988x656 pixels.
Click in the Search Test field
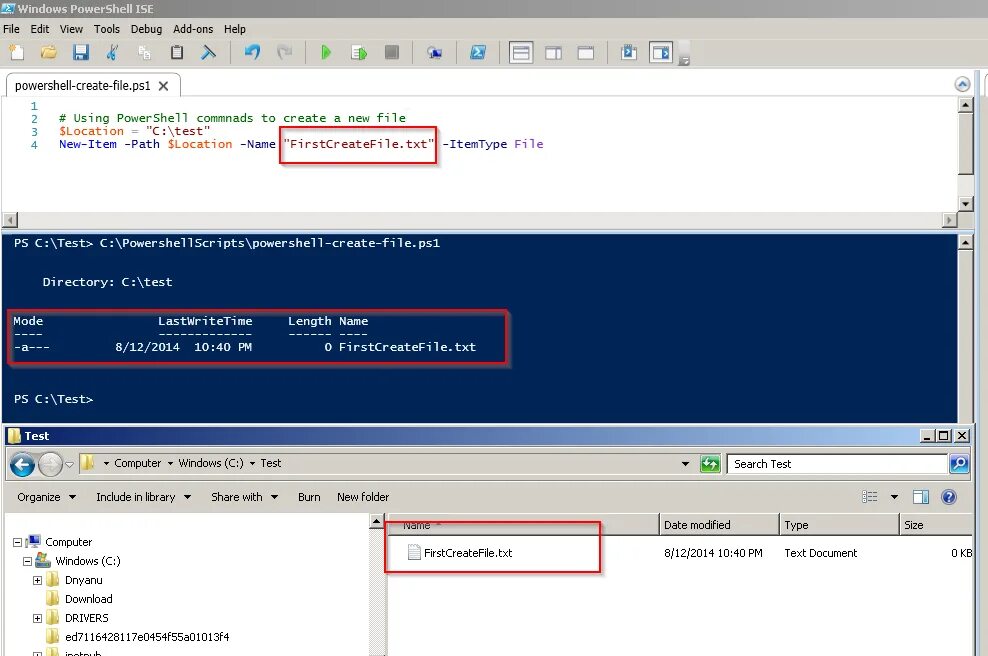click(x=837, y=464)
